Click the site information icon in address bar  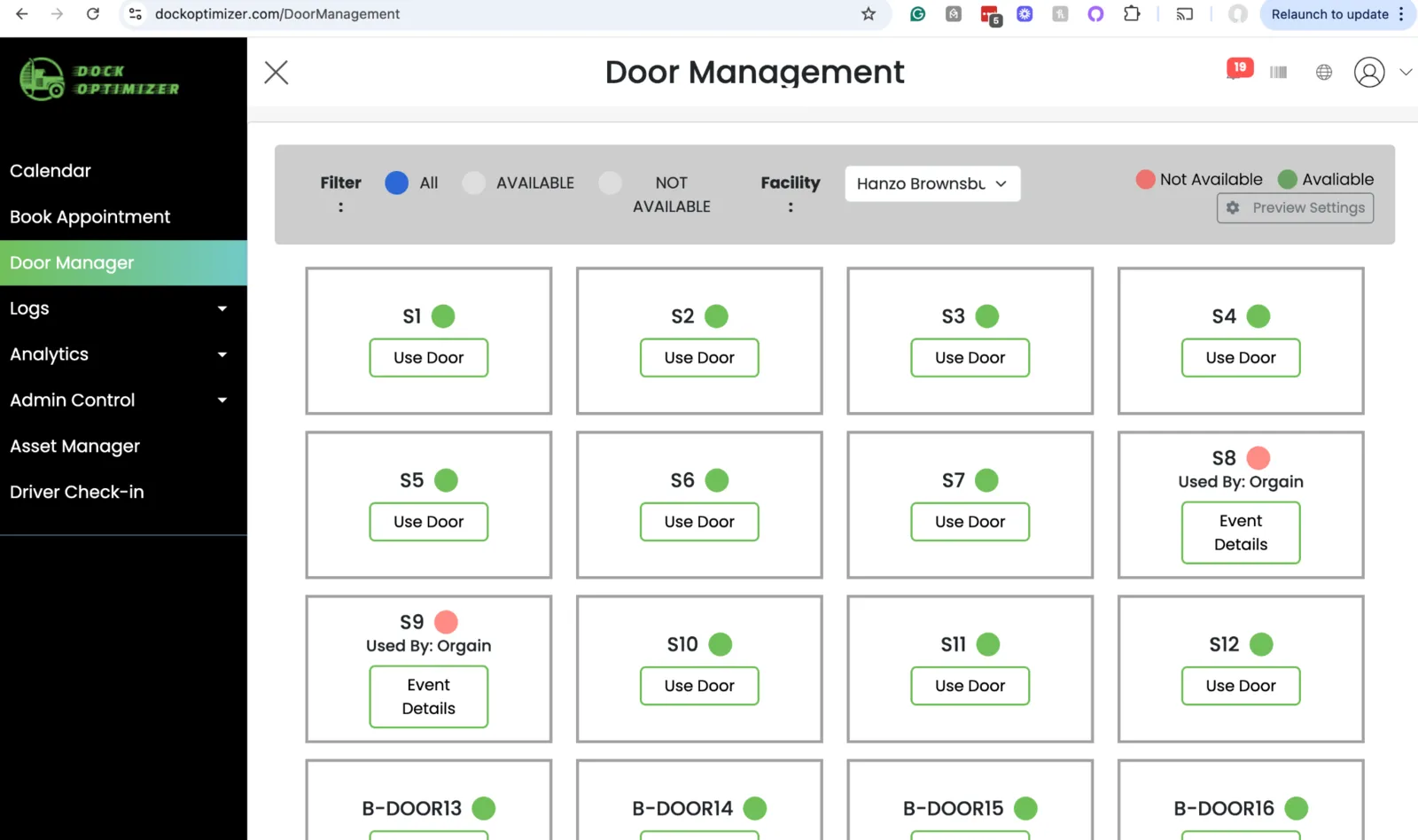click(136, 14)
